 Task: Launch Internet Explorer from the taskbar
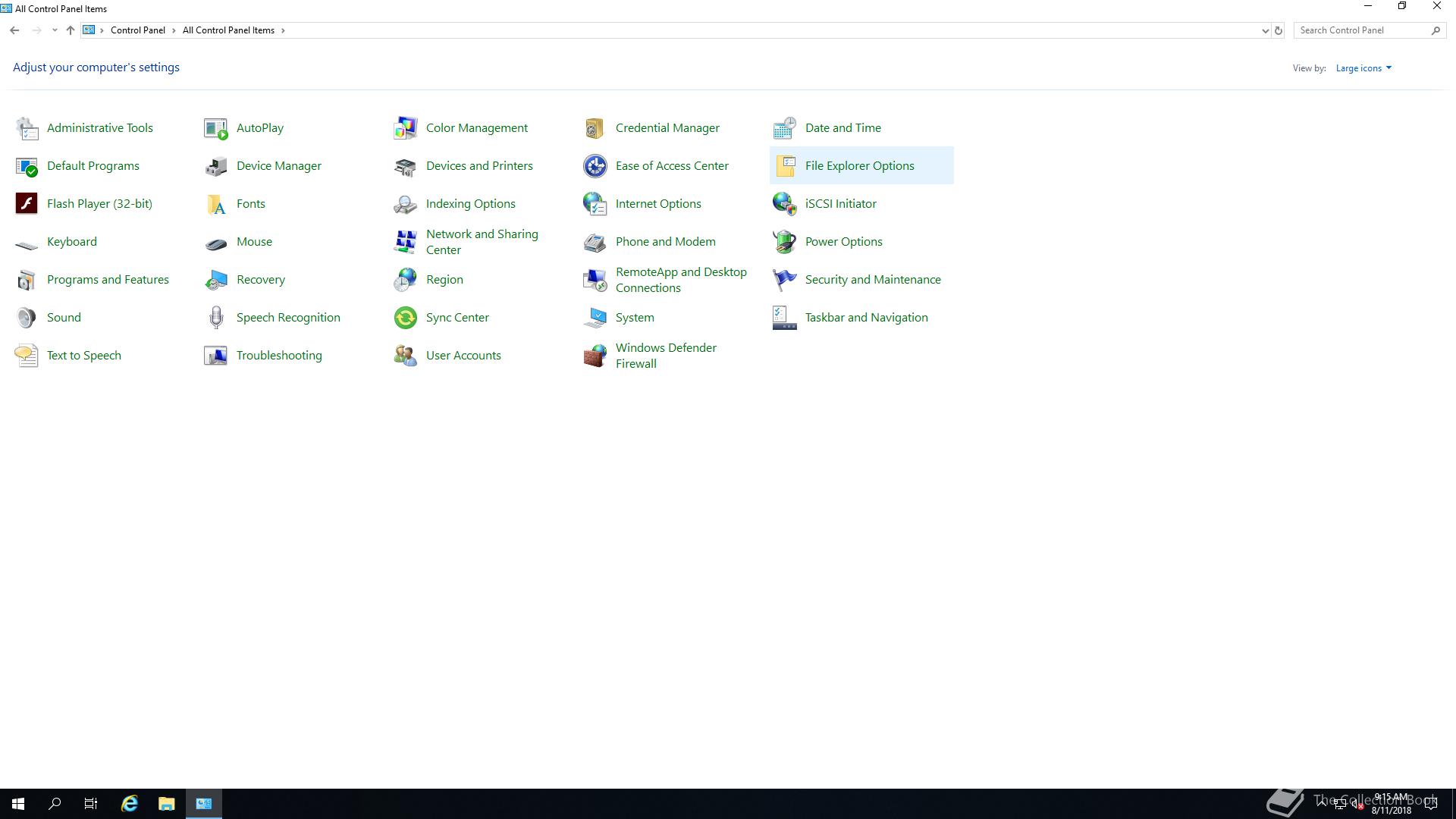pyautogui.click(x=130, y=804)
